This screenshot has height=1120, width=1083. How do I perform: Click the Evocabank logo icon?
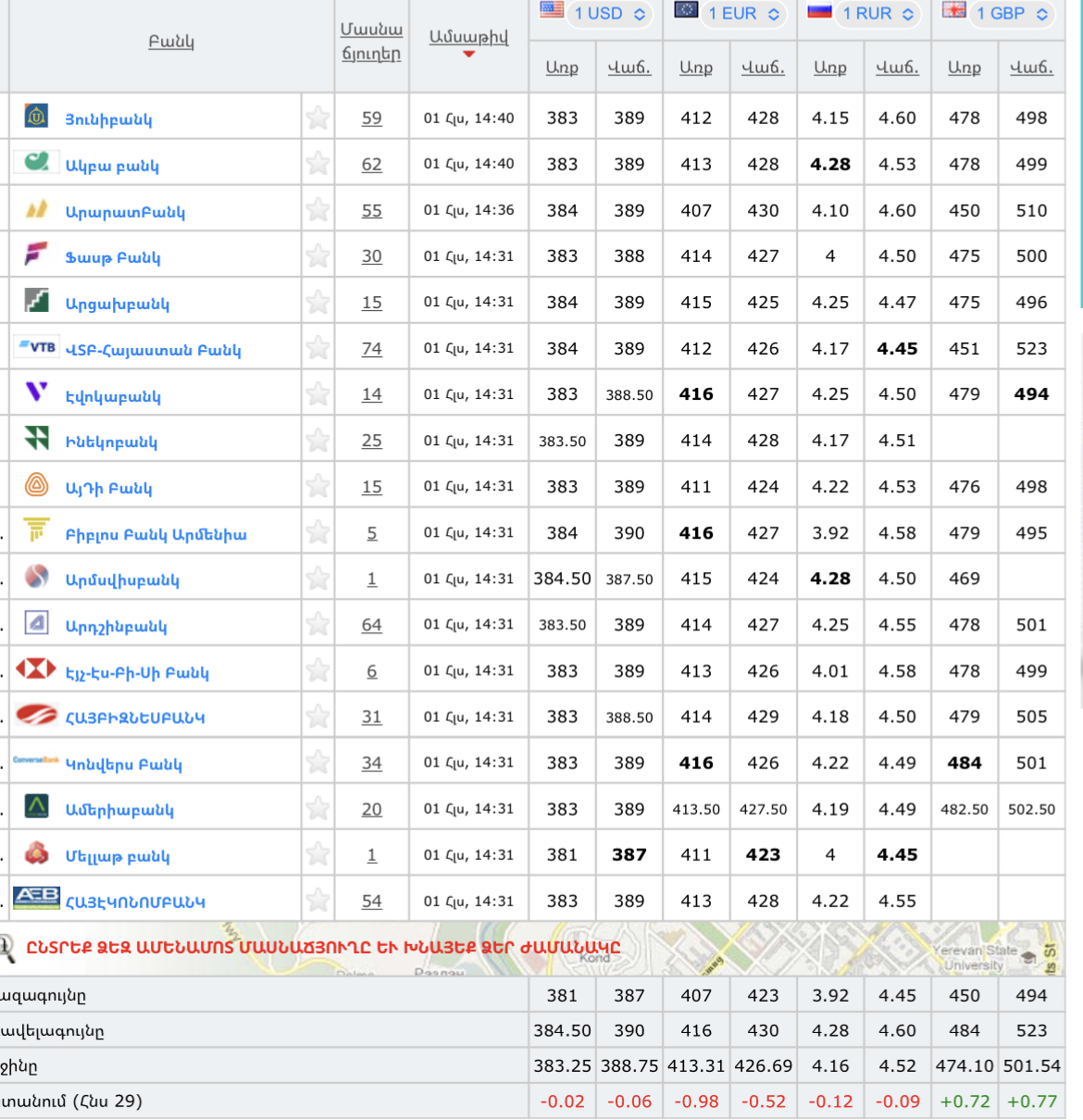[x=36, y=392]
